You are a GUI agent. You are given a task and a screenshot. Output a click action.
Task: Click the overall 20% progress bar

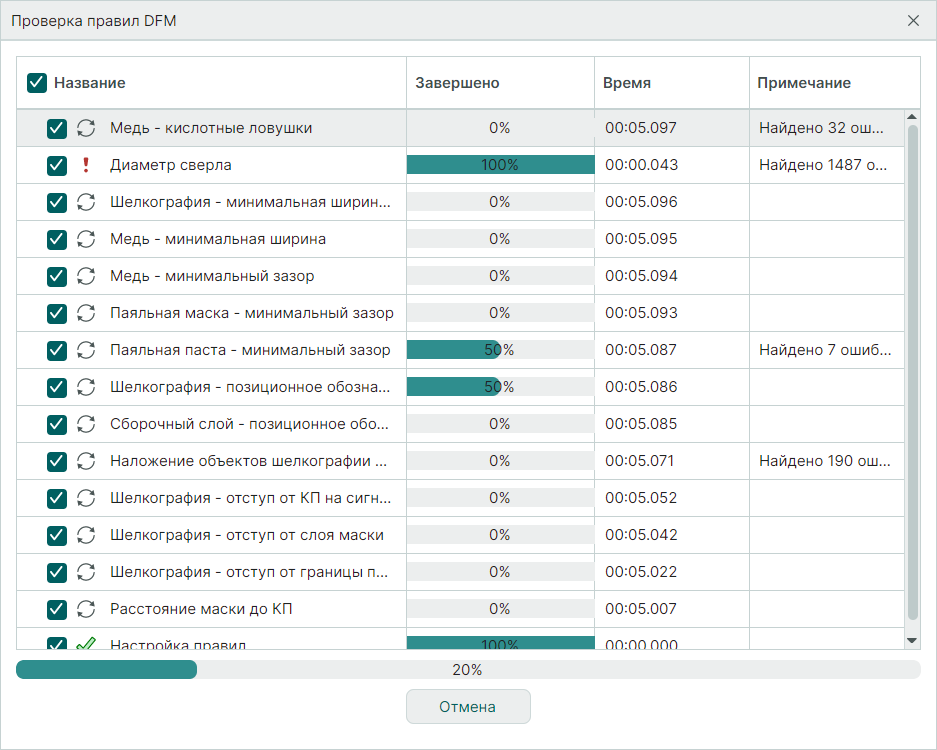(468, 670)
